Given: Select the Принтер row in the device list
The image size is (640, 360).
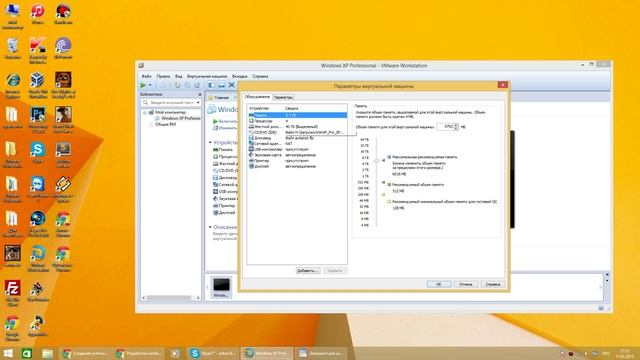Looking at the screenshot, I should coord(297,161).
